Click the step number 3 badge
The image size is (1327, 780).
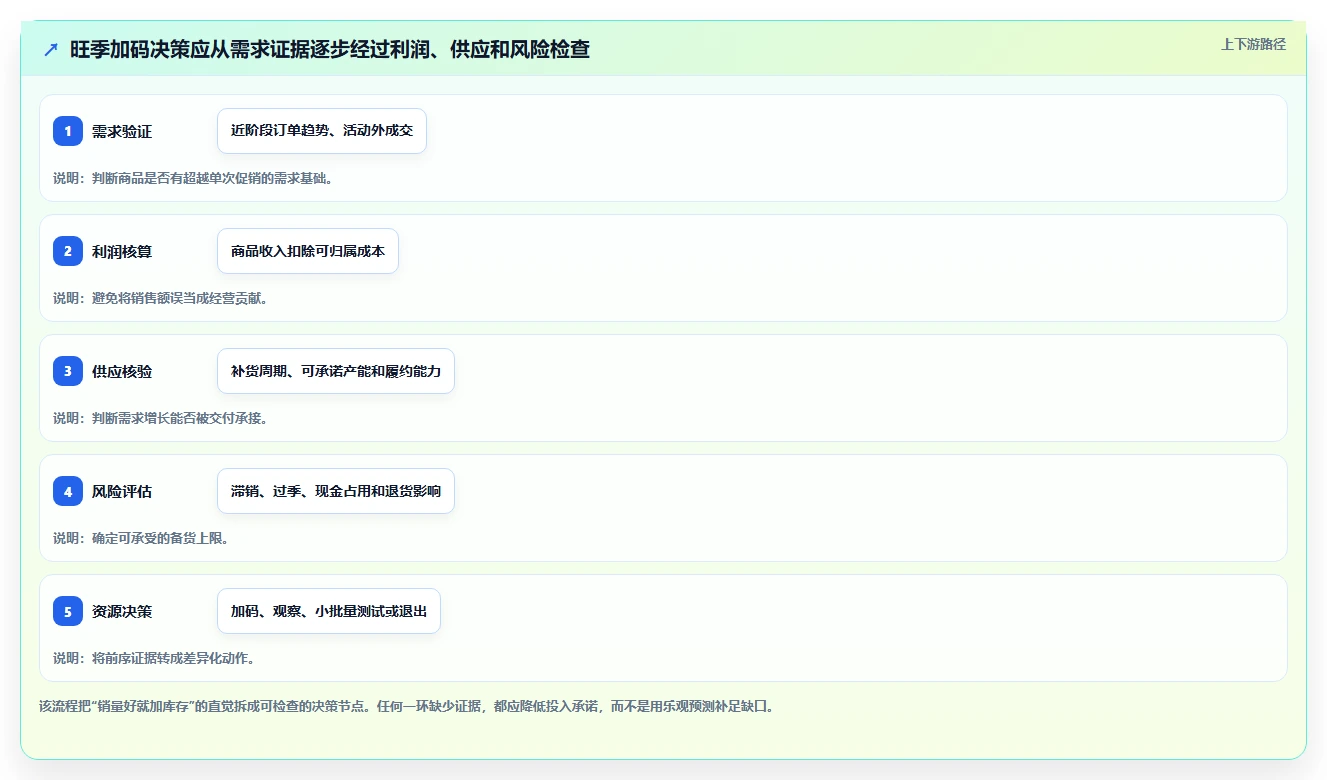(x=68, y=371)
